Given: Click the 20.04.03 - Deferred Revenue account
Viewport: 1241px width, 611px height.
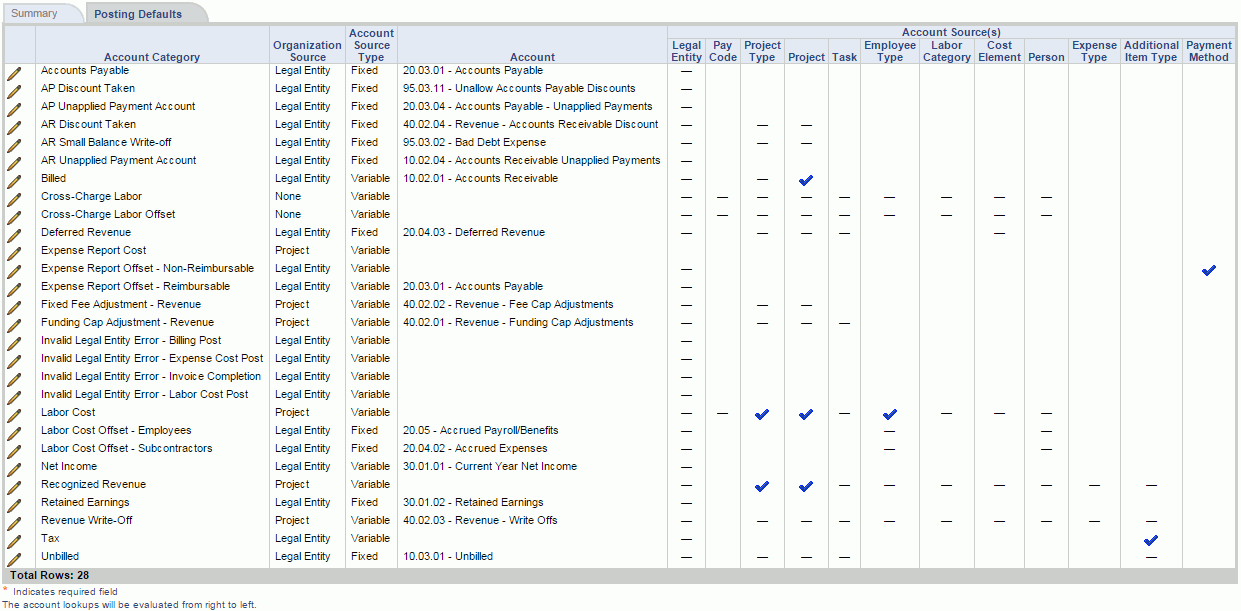Looking at the screenshot, I should 474,233.
